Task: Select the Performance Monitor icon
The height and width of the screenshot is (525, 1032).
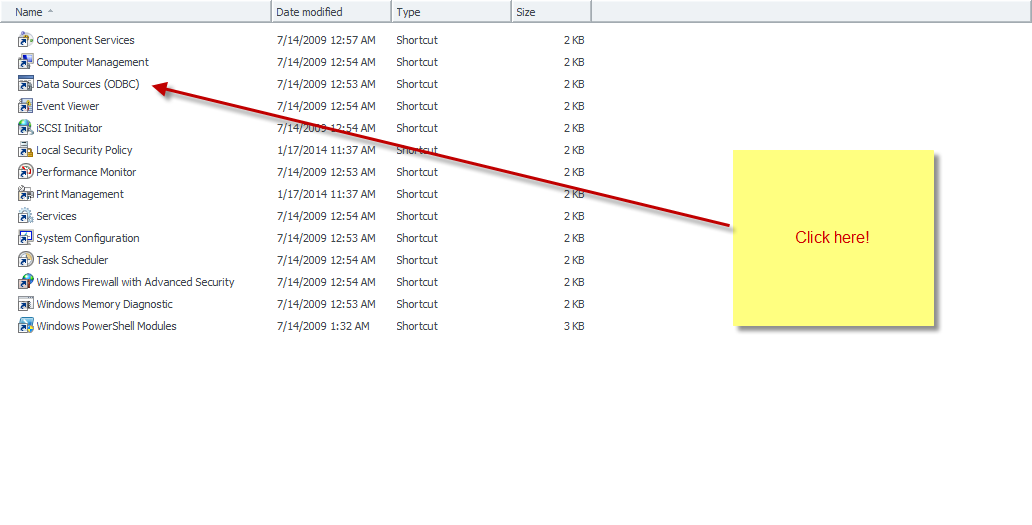Action: coord(26,172)
